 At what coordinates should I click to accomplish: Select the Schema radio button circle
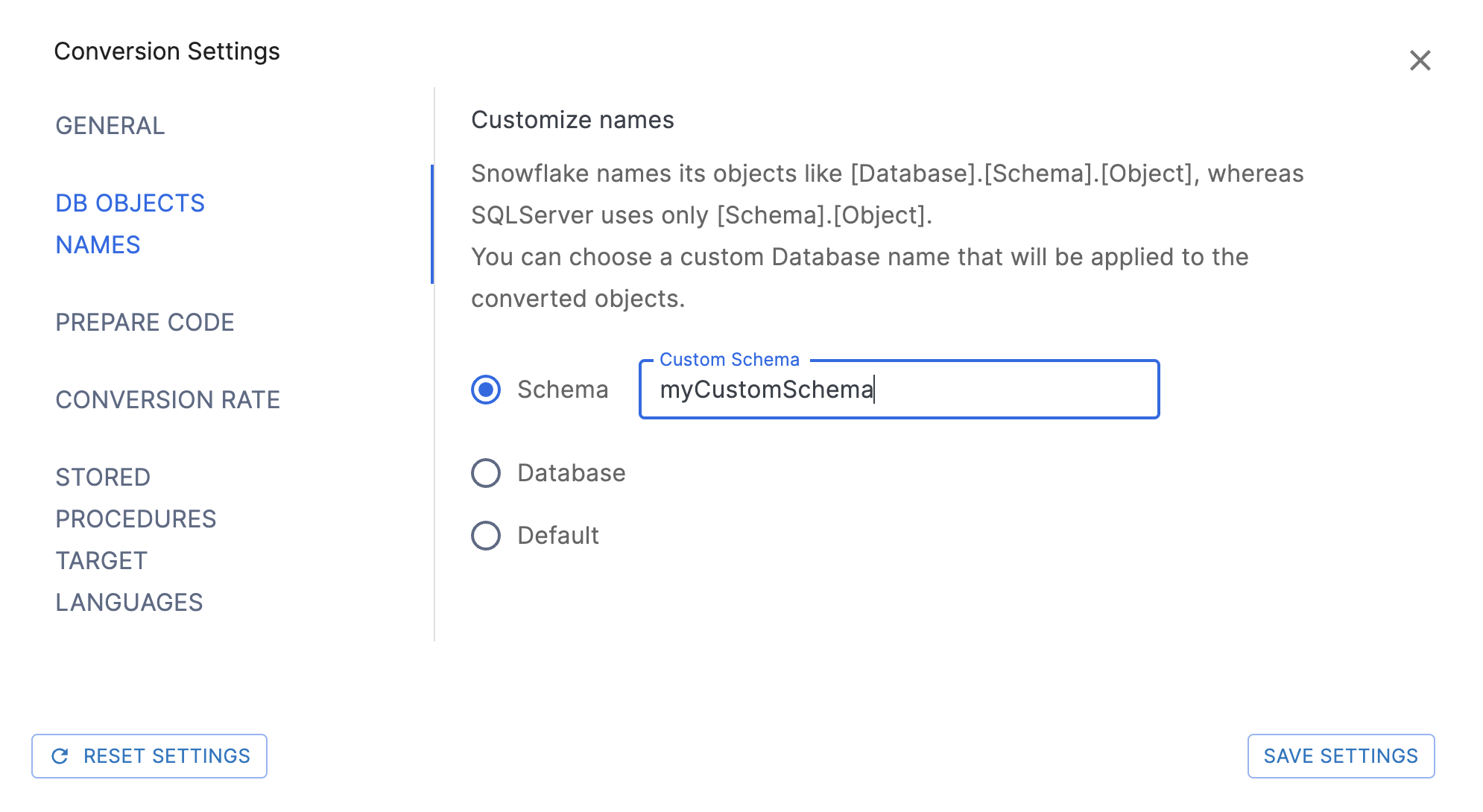pos(486,390)
